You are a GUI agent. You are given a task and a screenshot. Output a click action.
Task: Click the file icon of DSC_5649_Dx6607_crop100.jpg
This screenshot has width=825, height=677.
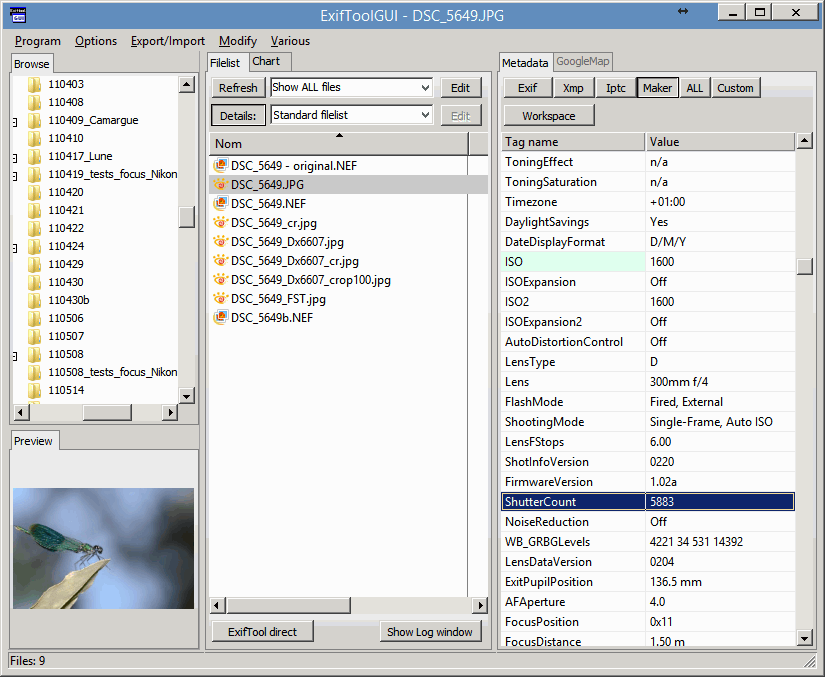pos(221,279)
